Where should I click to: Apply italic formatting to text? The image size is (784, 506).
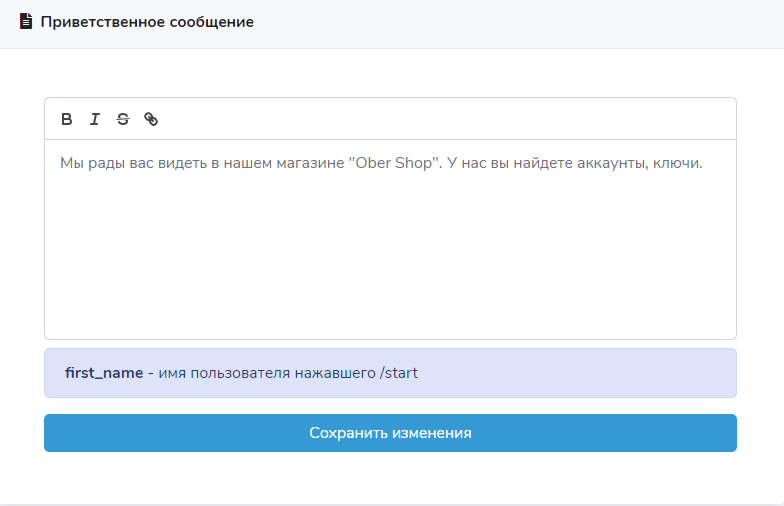tap(95, 119)
